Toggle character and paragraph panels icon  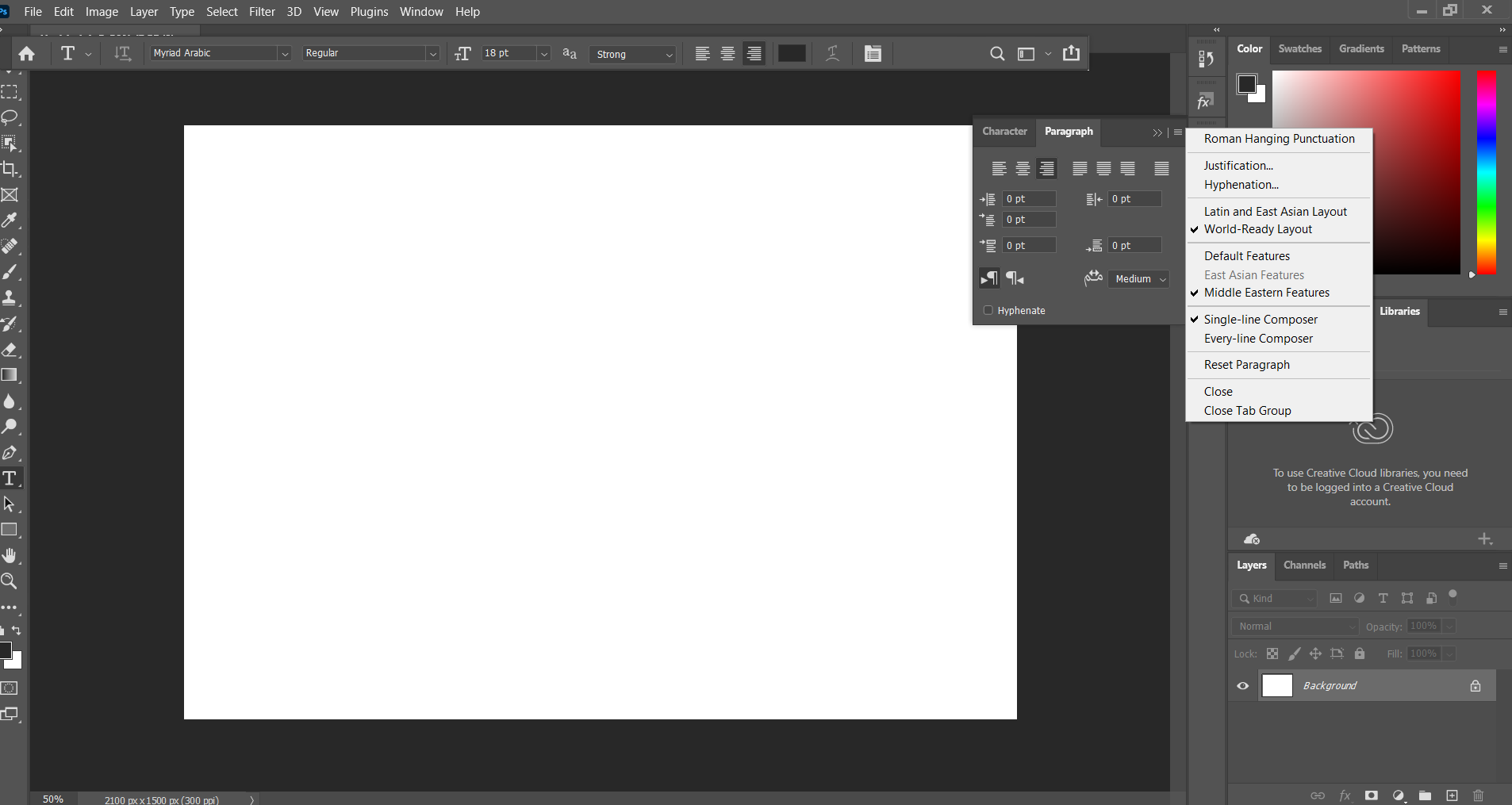coord(873,53)
